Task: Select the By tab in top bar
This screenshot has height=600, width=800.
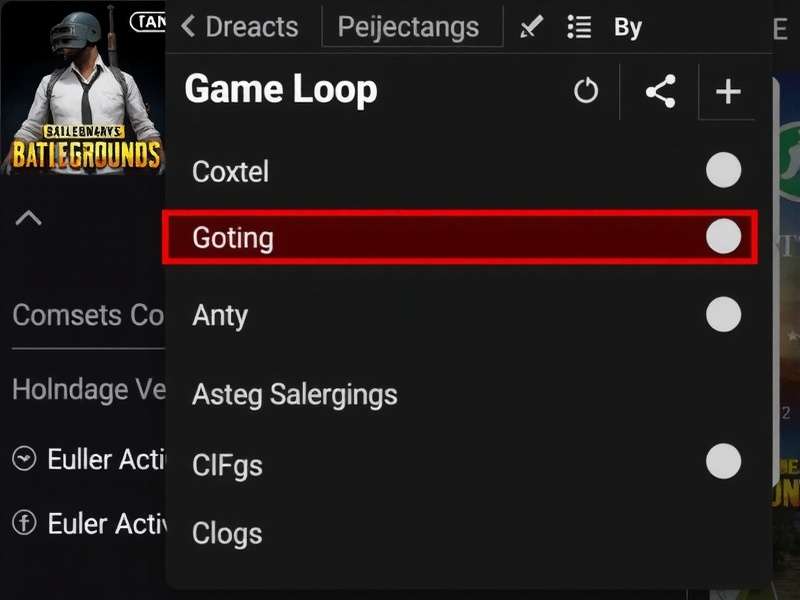Action: pyautogui.click(x=628, y=27)
